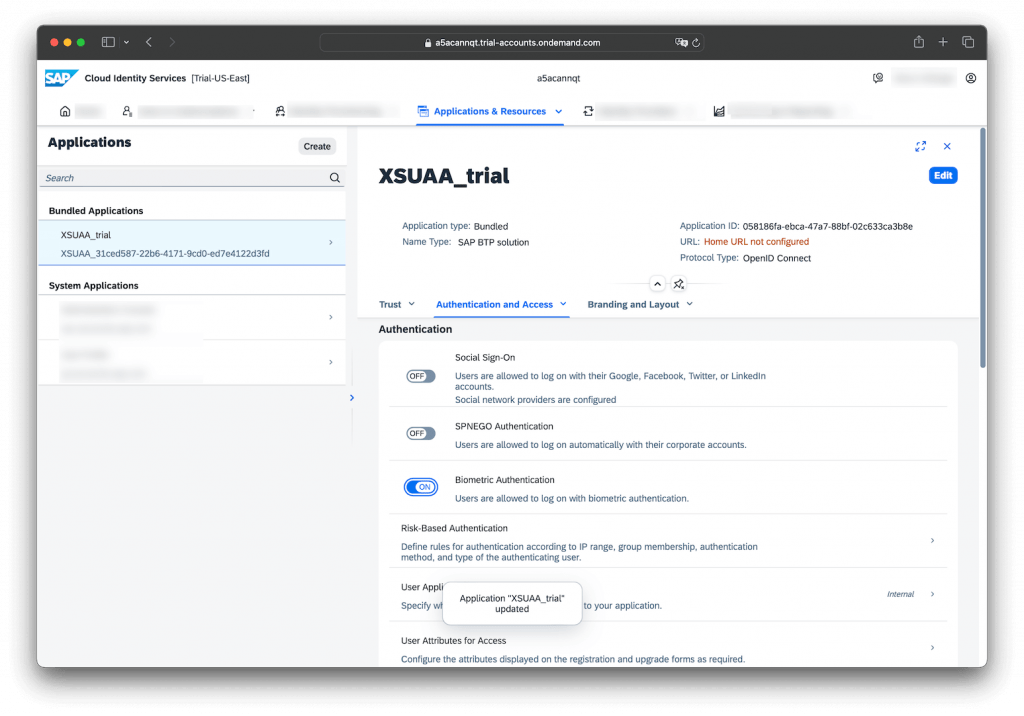Open Applications & Resources menu
Viewport: 1024px width, 716px height.
[x=490, y=111]
